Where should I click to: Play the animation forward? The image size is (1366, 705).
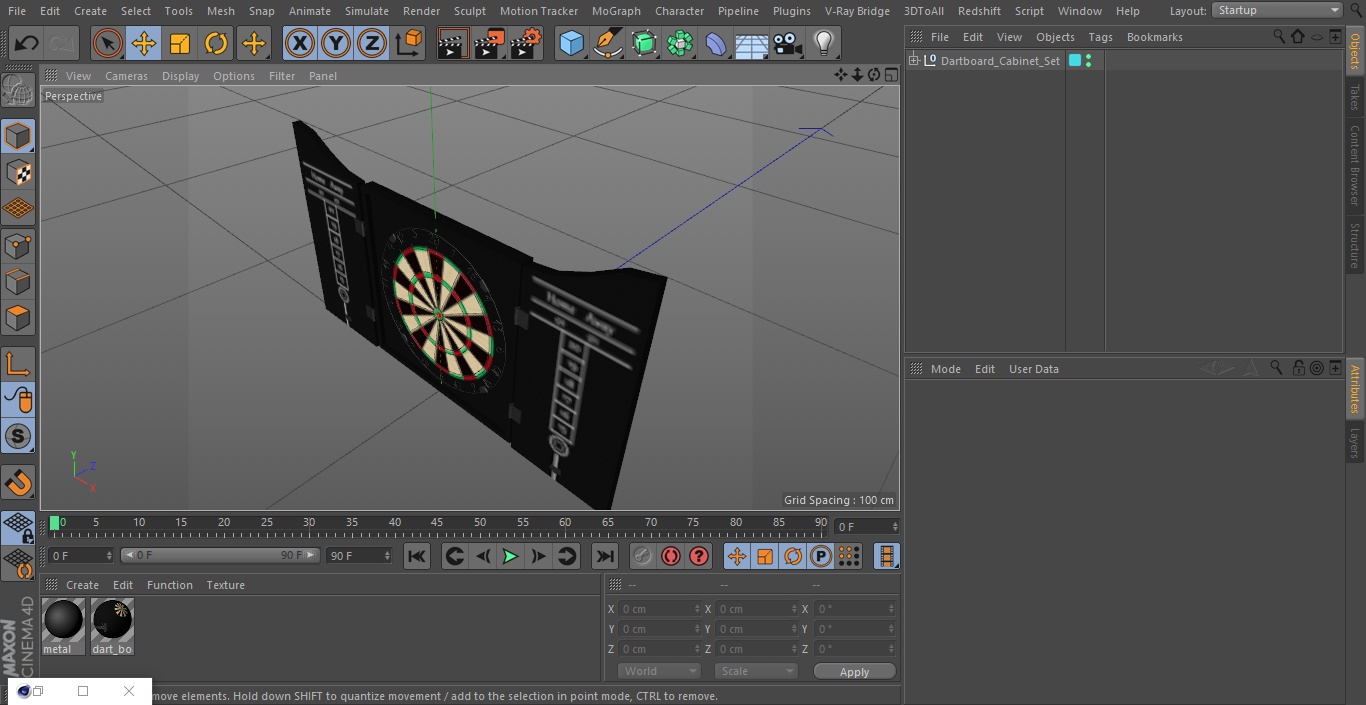click(x=510, y=556)
